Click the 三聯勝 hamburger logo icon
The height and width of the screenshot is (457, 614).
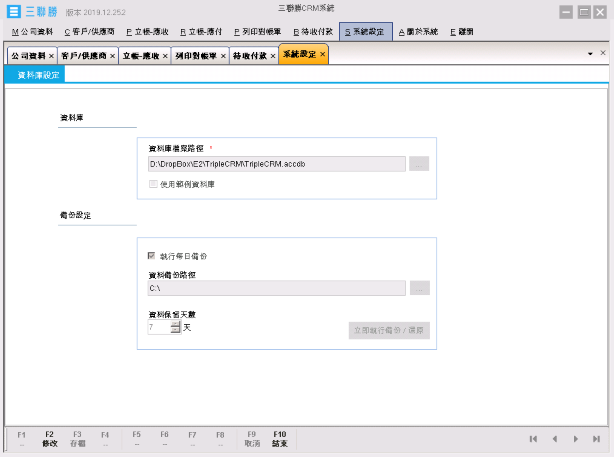[x=13, y=11]
